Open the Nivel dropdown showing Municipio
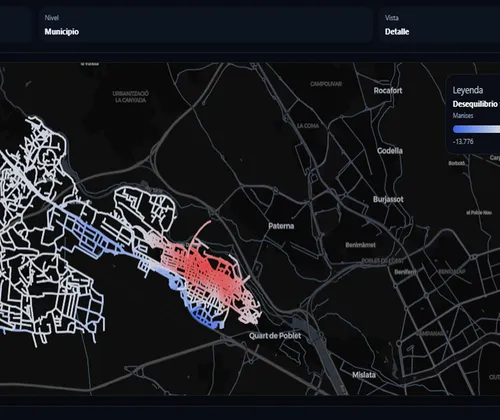The height and width of the screenshot is (420, 500). [206, 25]
